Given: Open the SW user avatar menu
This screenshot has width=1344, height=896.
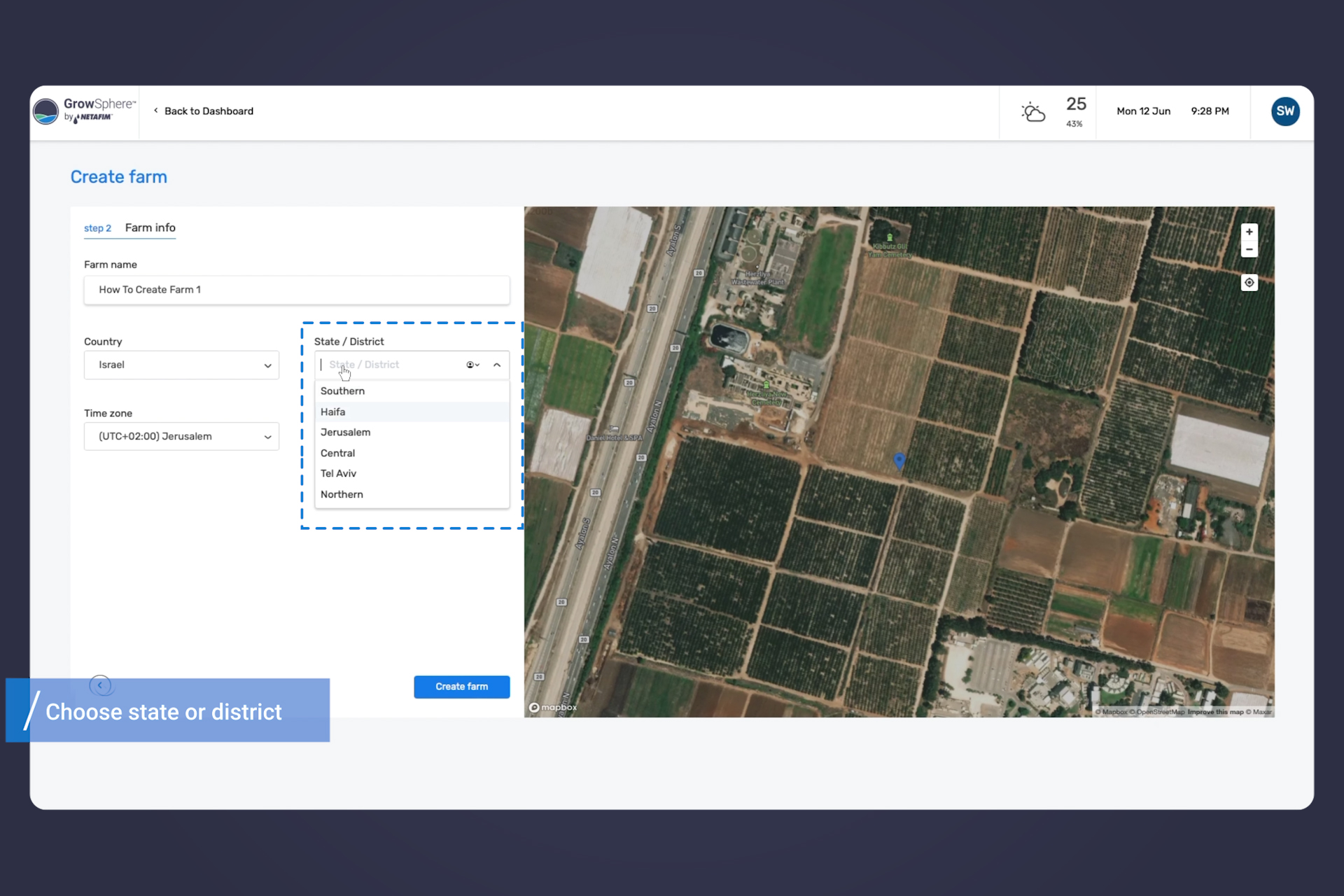Looking at the screenshot, I should [1284, 111].
